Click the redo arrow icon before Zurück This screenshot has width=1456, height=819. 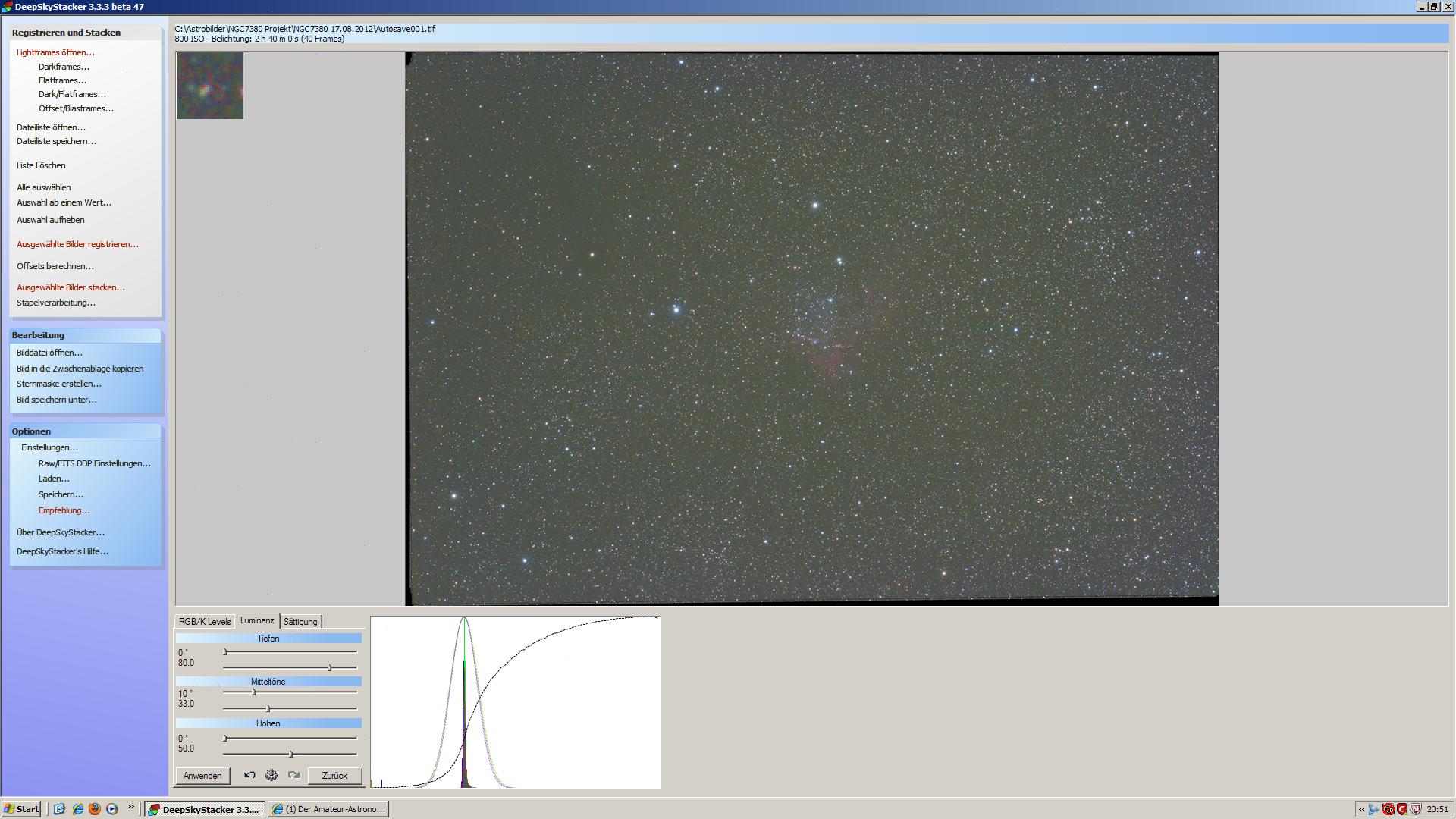pos(293,775)
